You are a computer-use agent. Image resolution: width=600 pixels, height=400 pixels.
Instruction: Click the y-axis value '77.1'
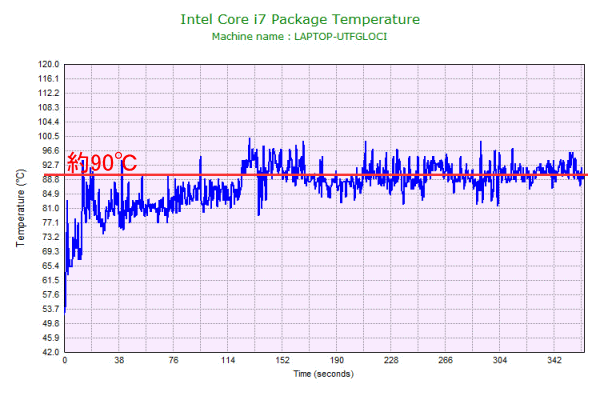[x=51, y=223]
